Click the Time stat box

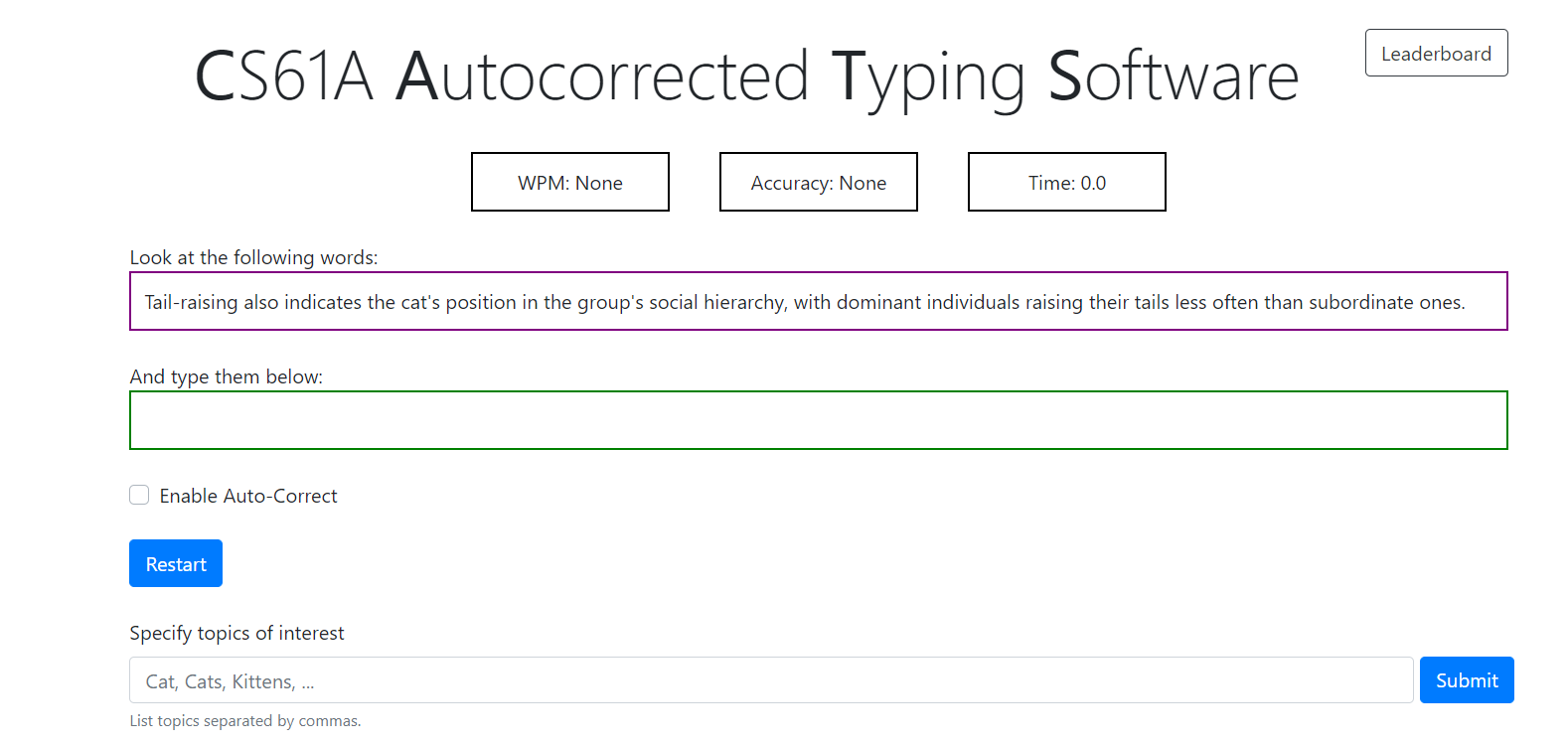[1066, 183]
